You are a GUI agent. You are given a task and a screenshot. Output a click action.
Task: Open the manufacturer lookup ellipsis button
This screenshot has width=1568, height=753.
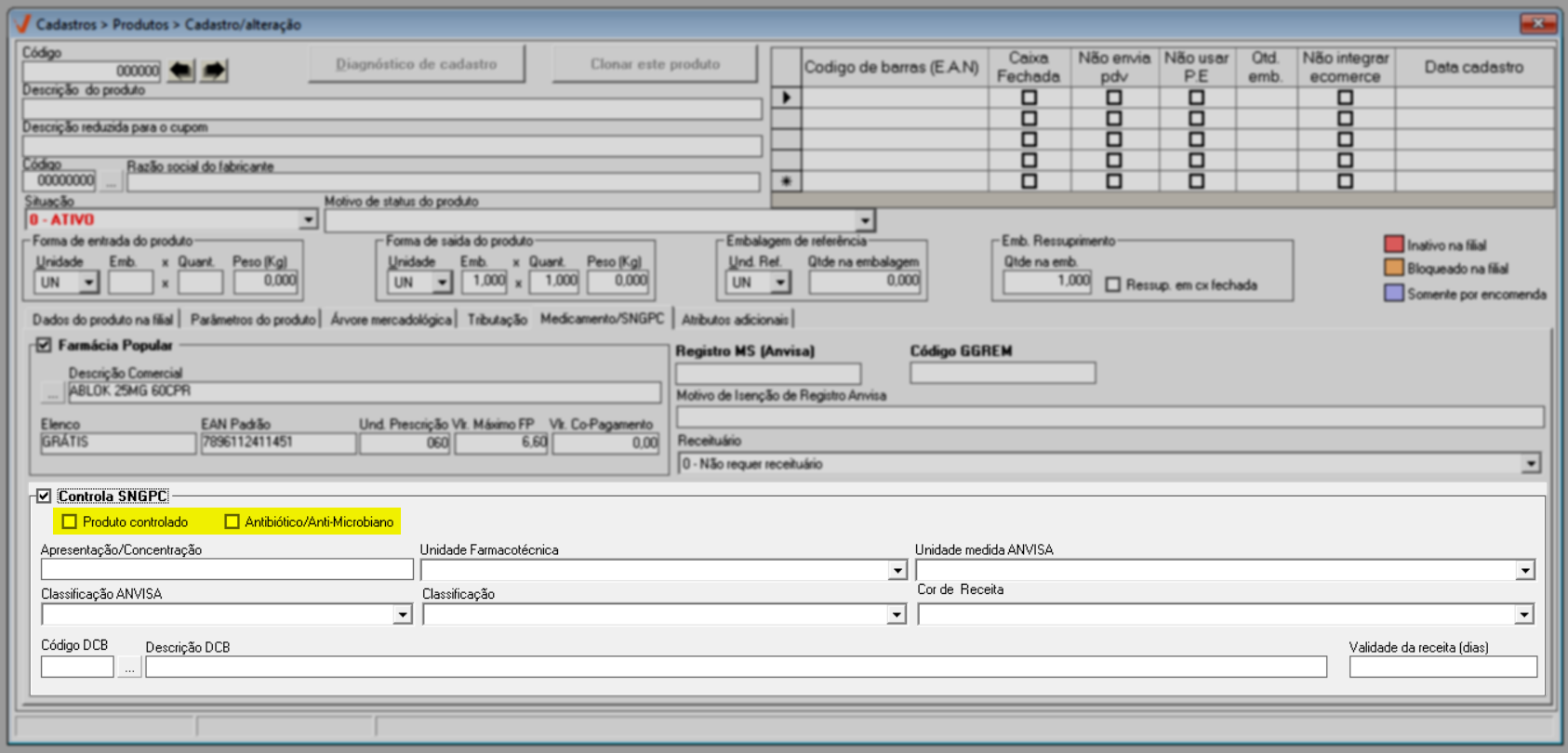(x=112, y=182)
